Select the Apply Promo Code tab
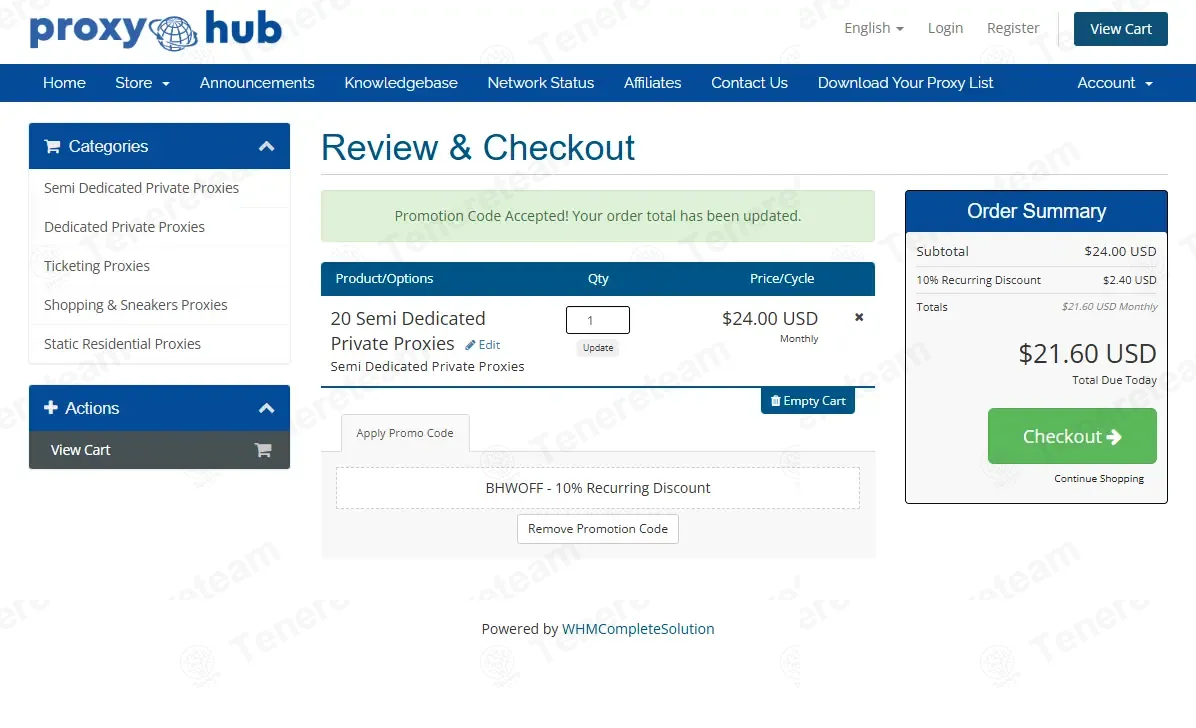The image size is (1196, 728). pyautogui.click(x=405, y=433)
